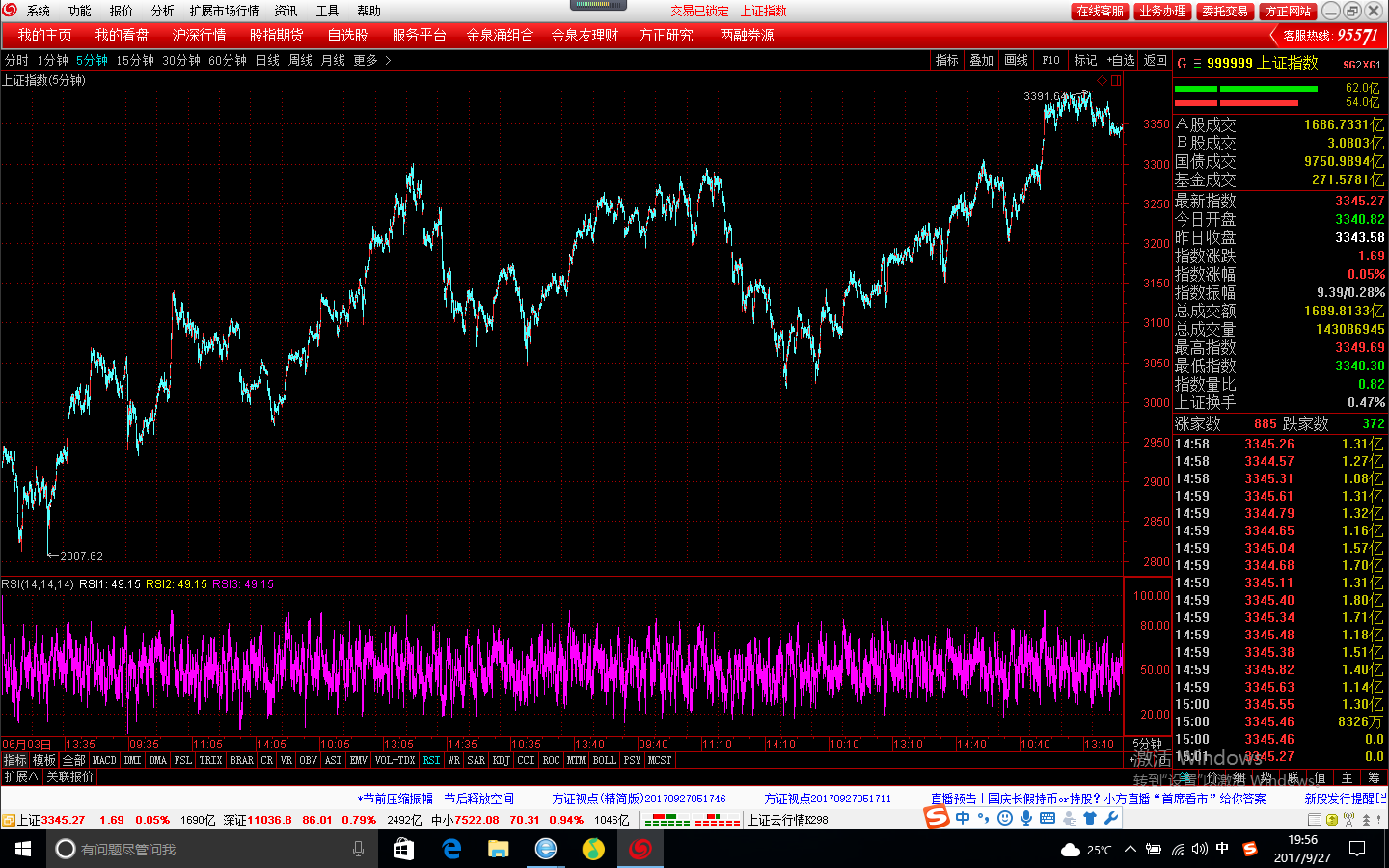Switch right panel to 主 tab
This screenshot has width=1389, height=868.
point(1347,777)
